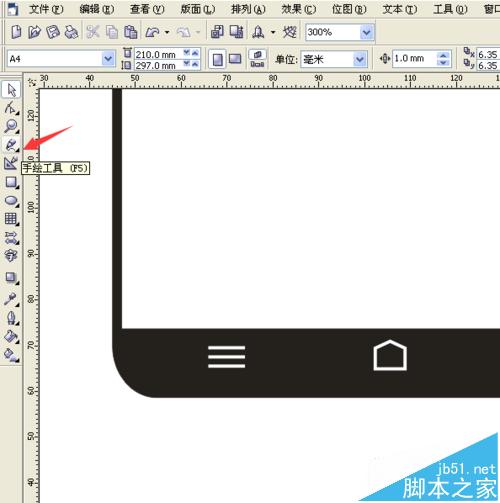
Task: Decrease page height 297.0 mm arrow
Action: [x=187, y=64]
